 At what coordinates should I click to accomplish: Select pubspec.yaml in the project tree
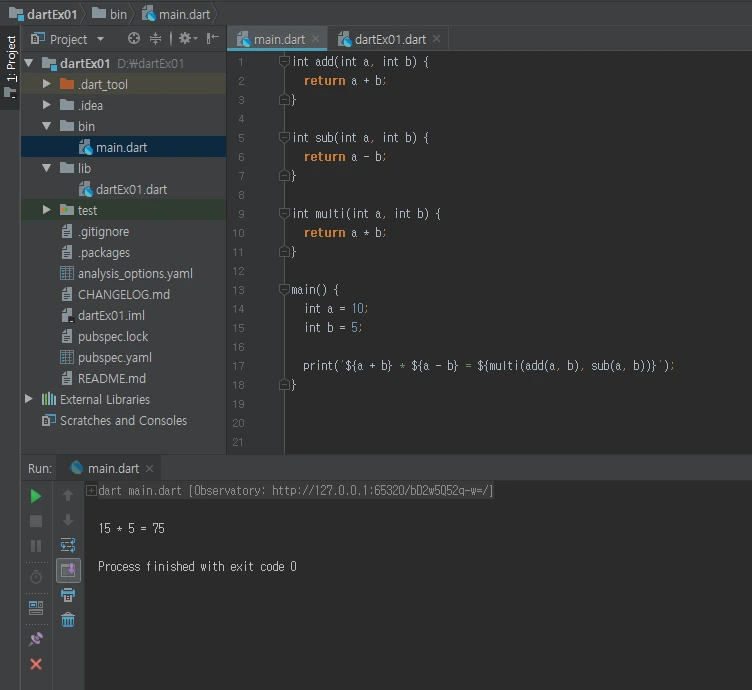pyautogui.click(x=114, y=357)
